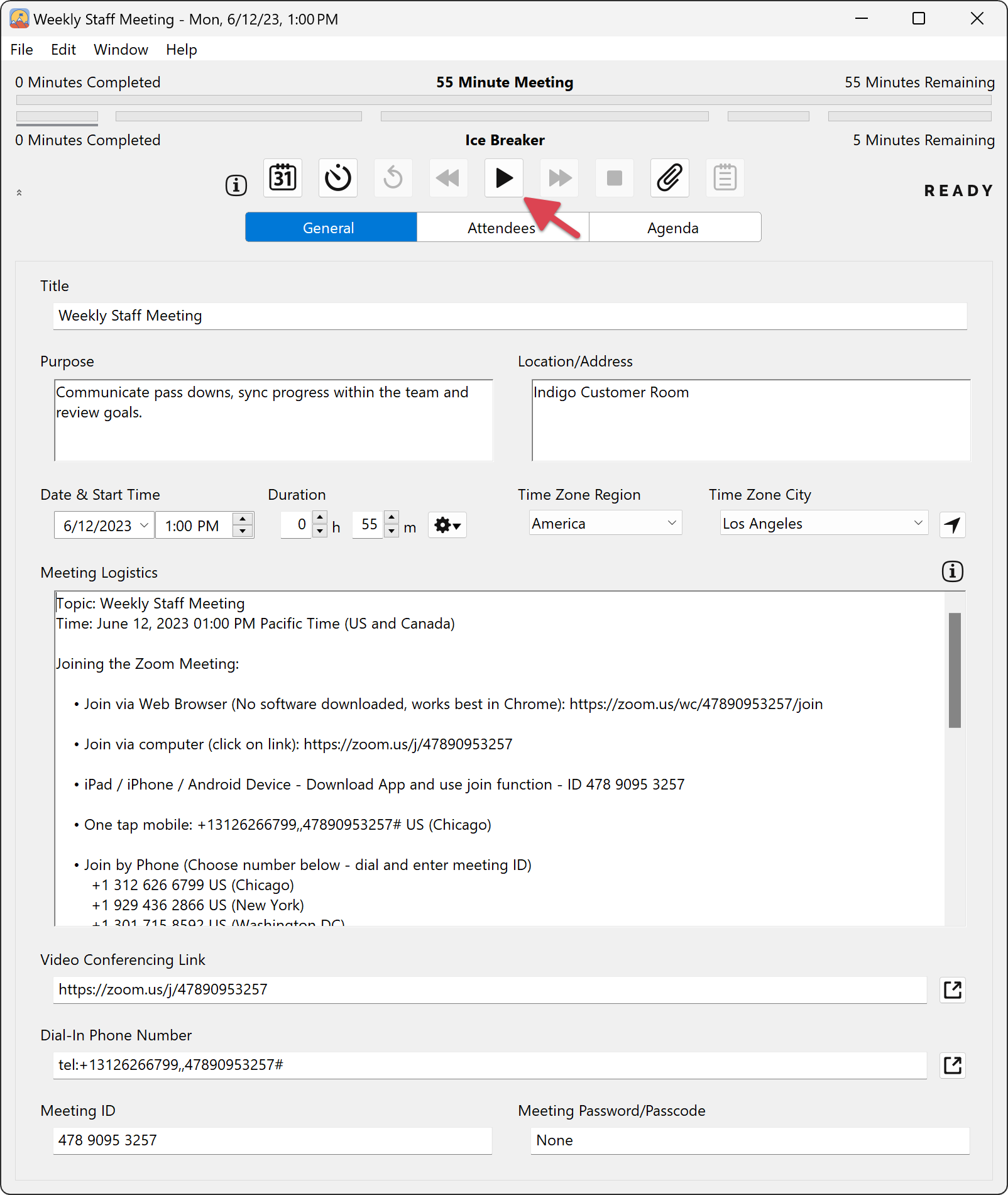Open the date picker dropdown for 6/12/2023
Image resolution: width=1008 pixels, height=1195 pixels.
144,525
